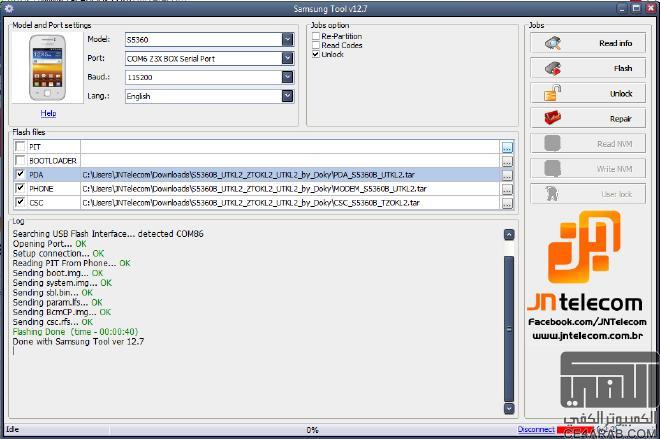
Task: Click the Read info button
Action: 588,43
